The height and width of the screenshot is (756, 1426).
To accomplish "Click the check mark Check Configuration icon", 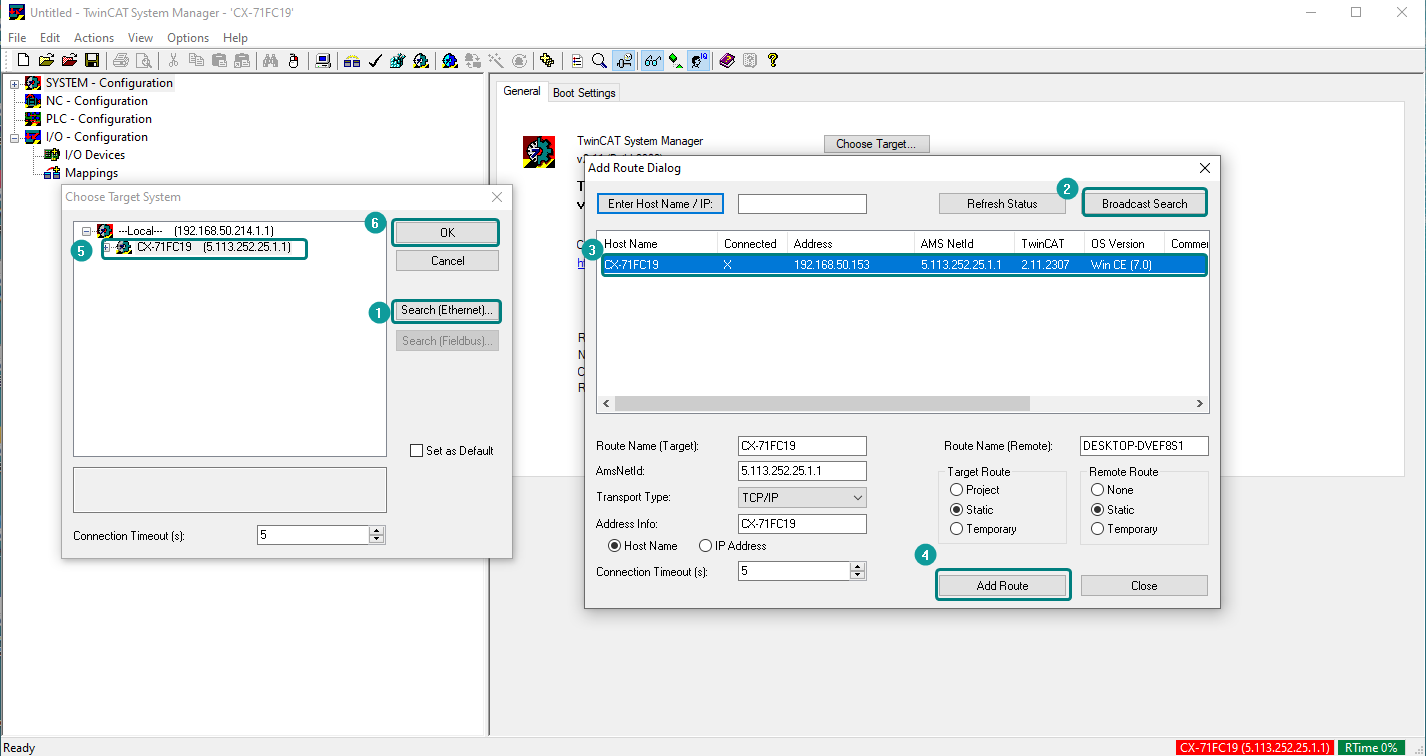I will [375, 61].
